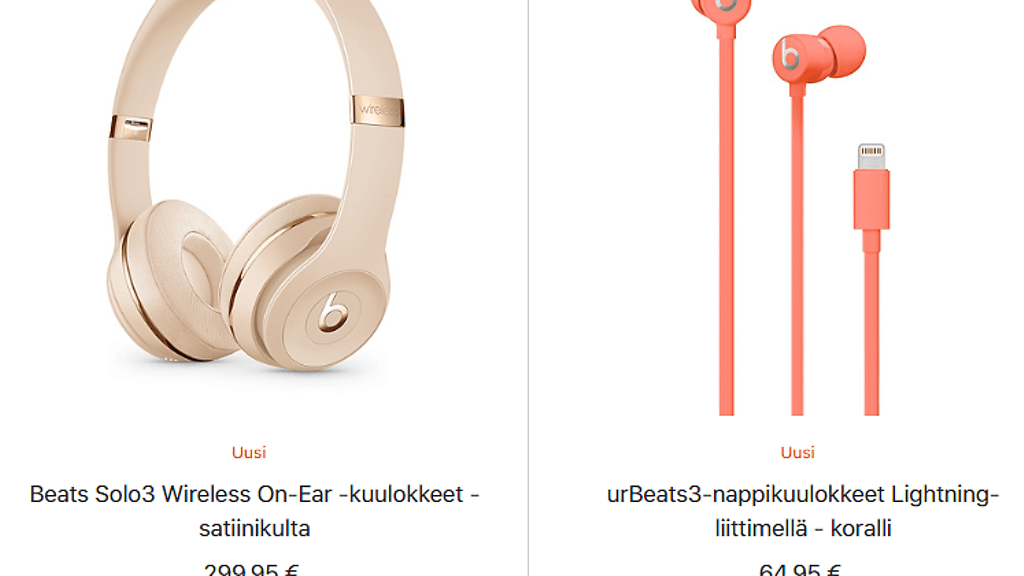Click the 299,95 € price text

[x=251, y=569]
